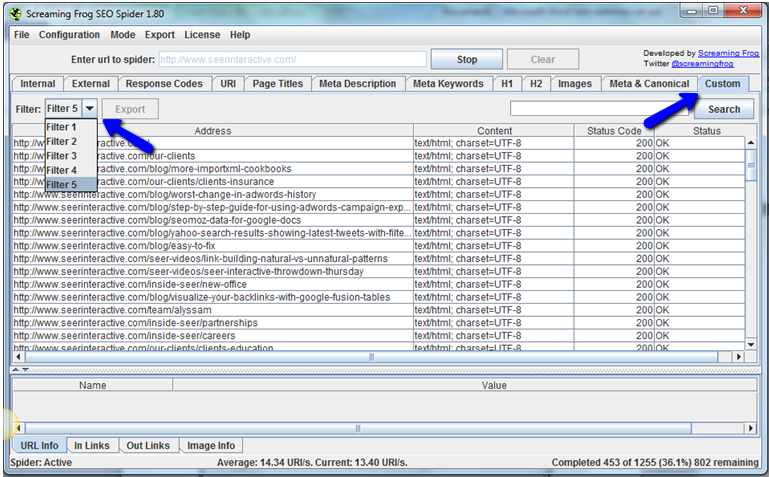The image size is (769, 477).
Task: Open the Export menu in menu bar
Action: pyautogui.click(x=160, y=34)
